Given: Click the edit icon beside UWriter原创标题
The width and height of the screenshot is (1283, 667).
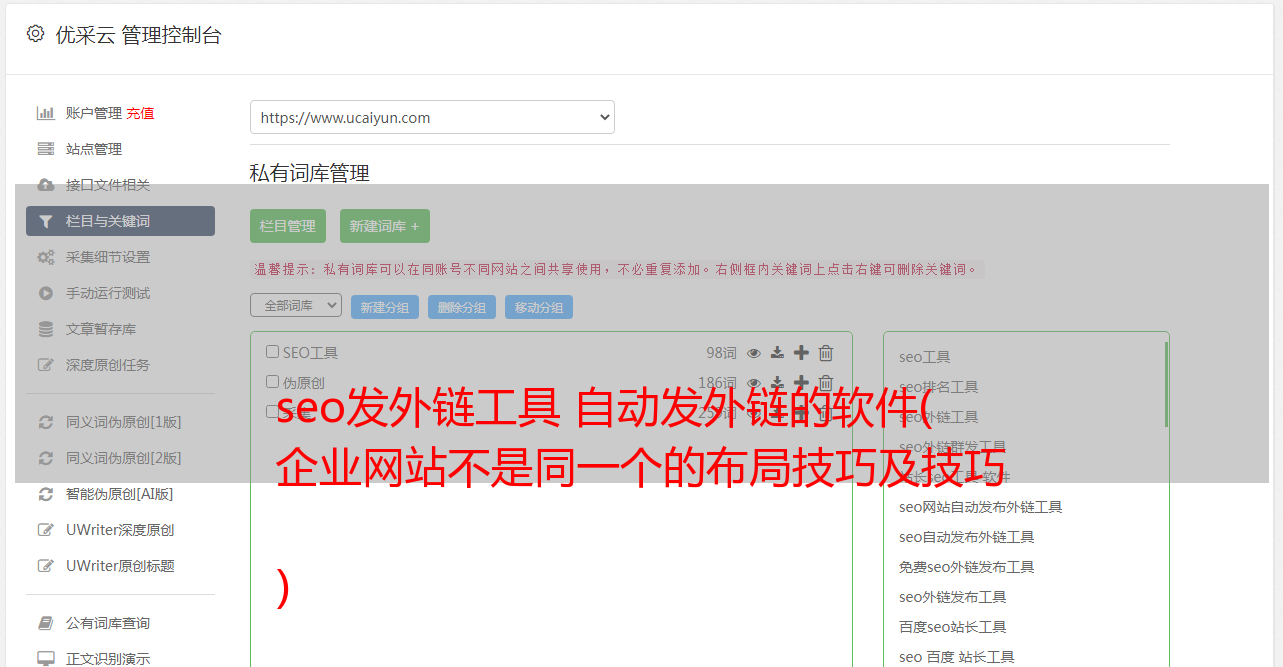Looking at the screenshot, I should pyautogui.click(x=46, y=566).
